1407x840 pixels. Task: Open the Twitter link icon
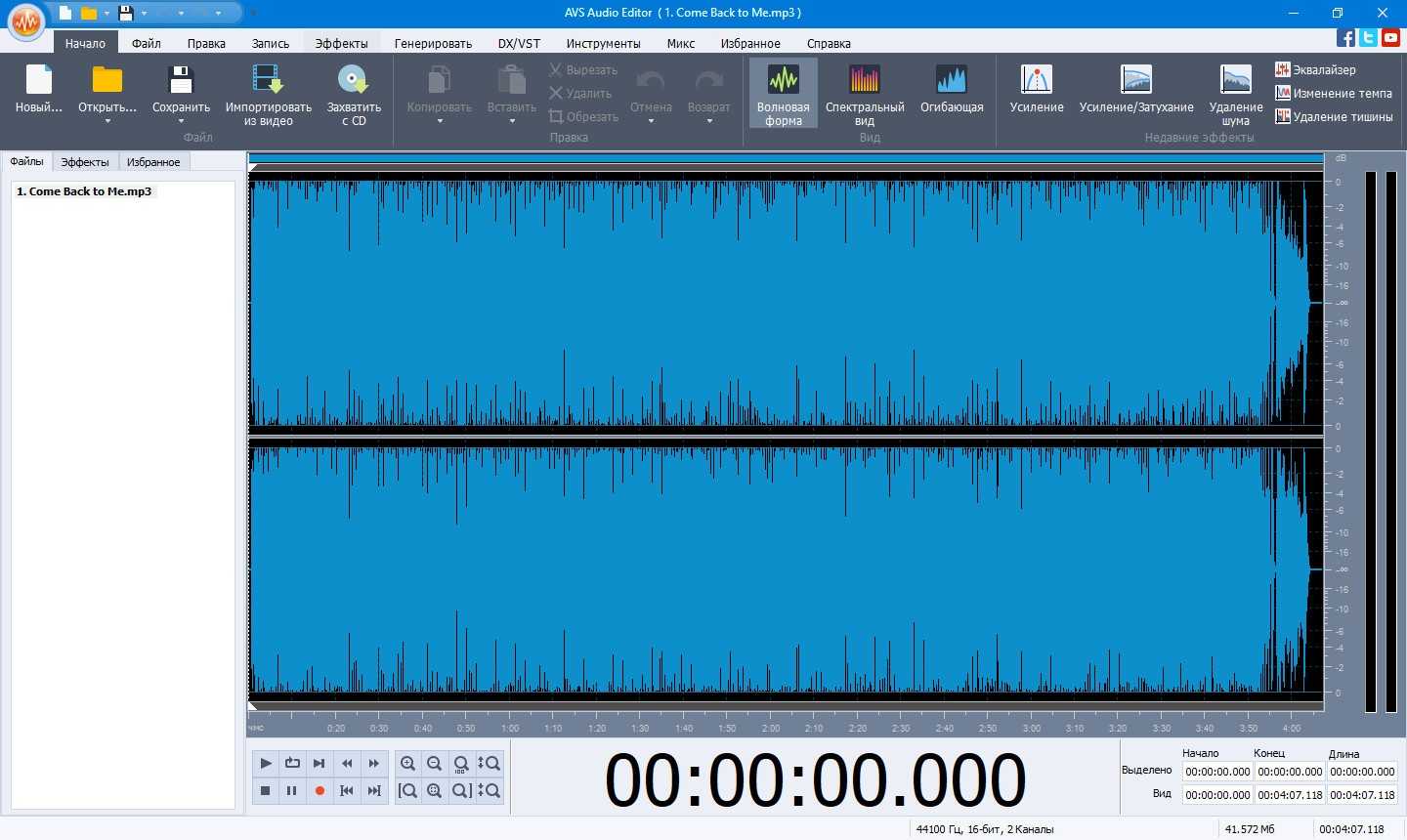coord(1368,37)
